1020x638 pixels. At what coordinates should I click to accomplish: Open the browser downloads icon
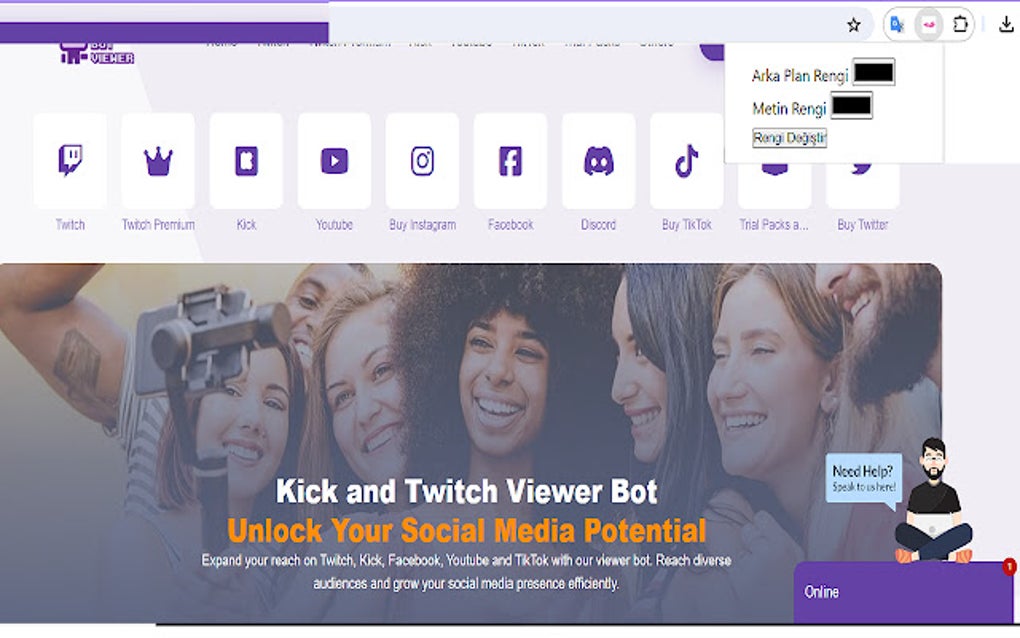pos(1006,25)
